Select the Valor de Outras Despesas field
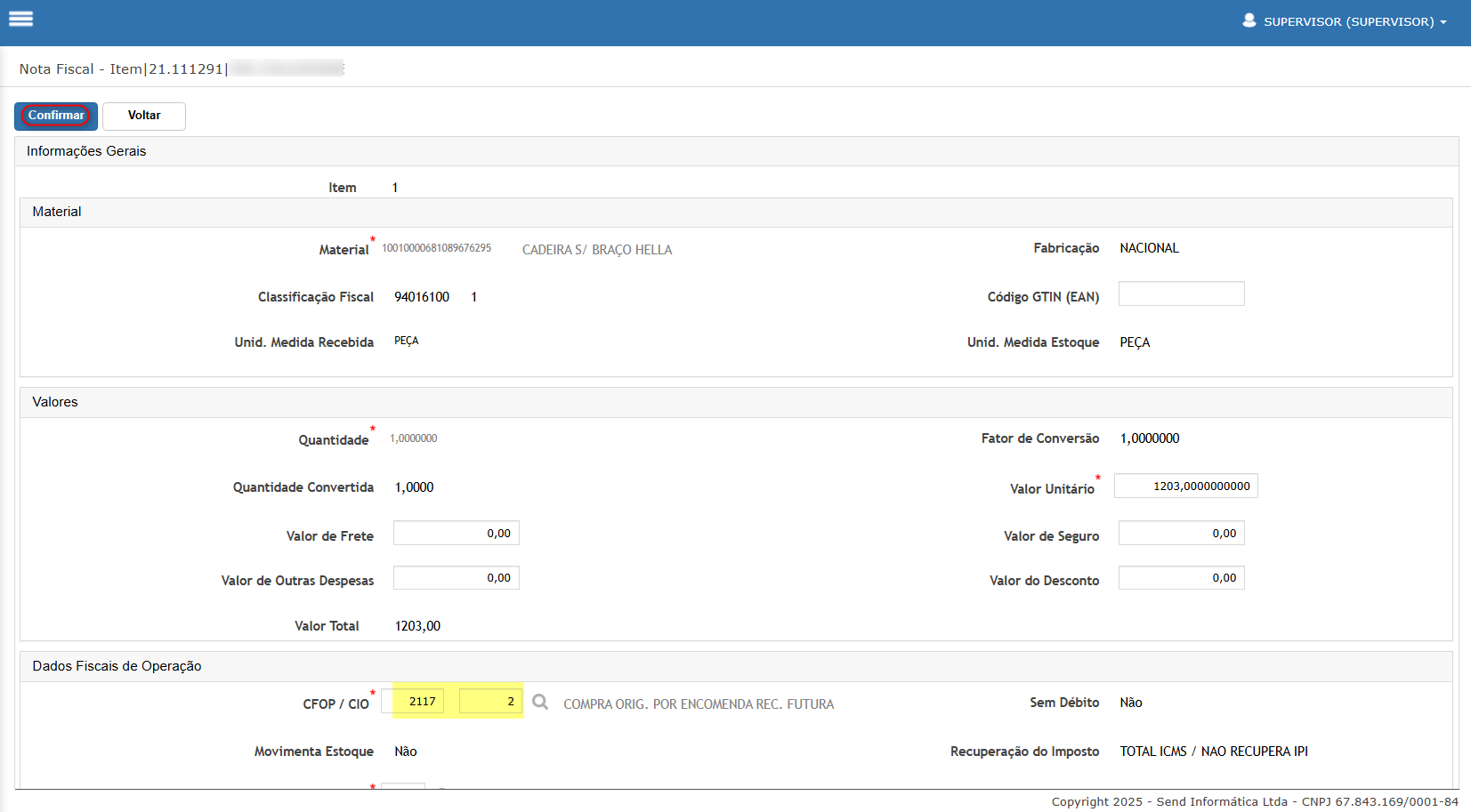The height and width of the screenshot is (812, 1471). point(457,577)
